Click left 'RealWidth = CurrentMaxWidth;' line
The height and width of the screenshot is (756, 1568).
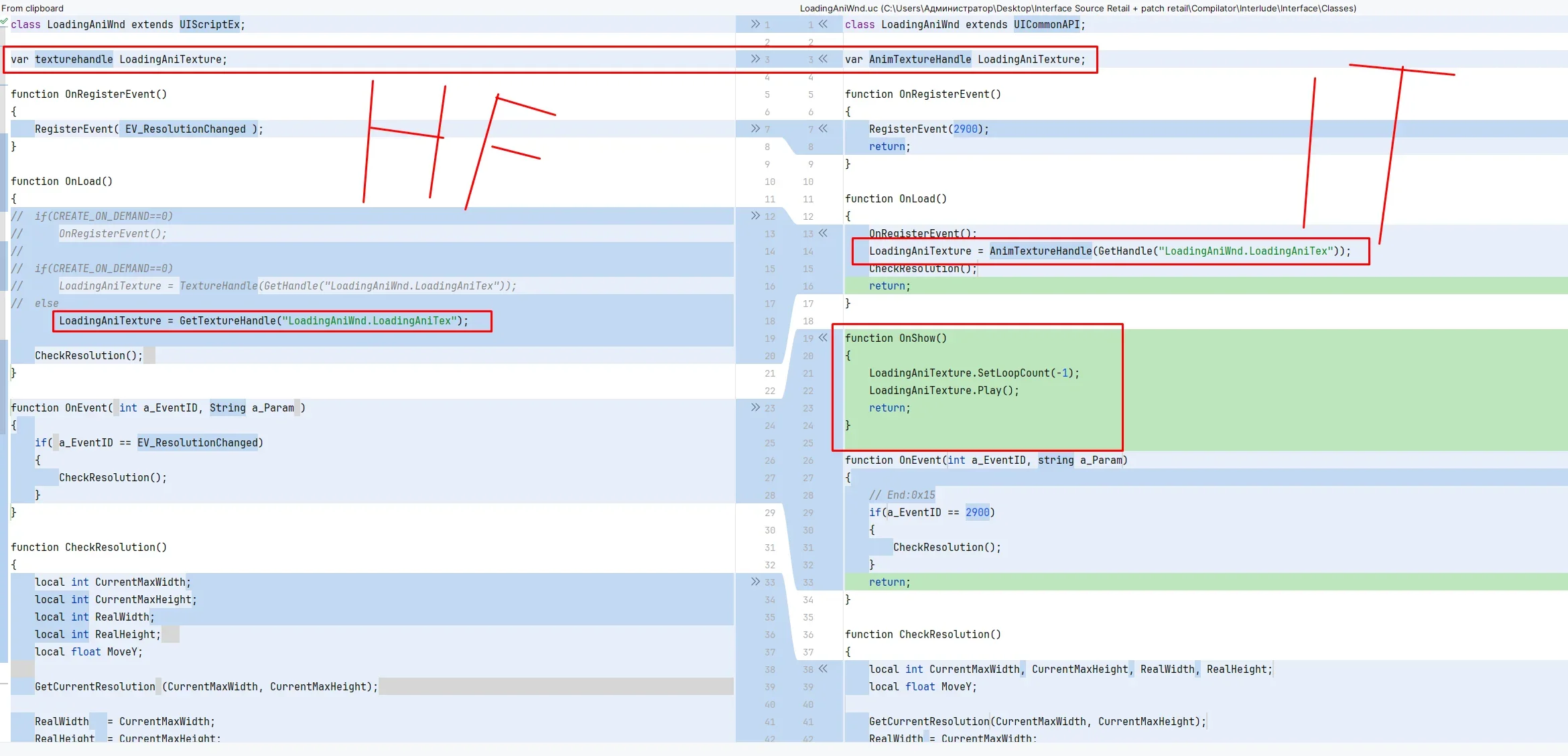(x=125, y=721)
